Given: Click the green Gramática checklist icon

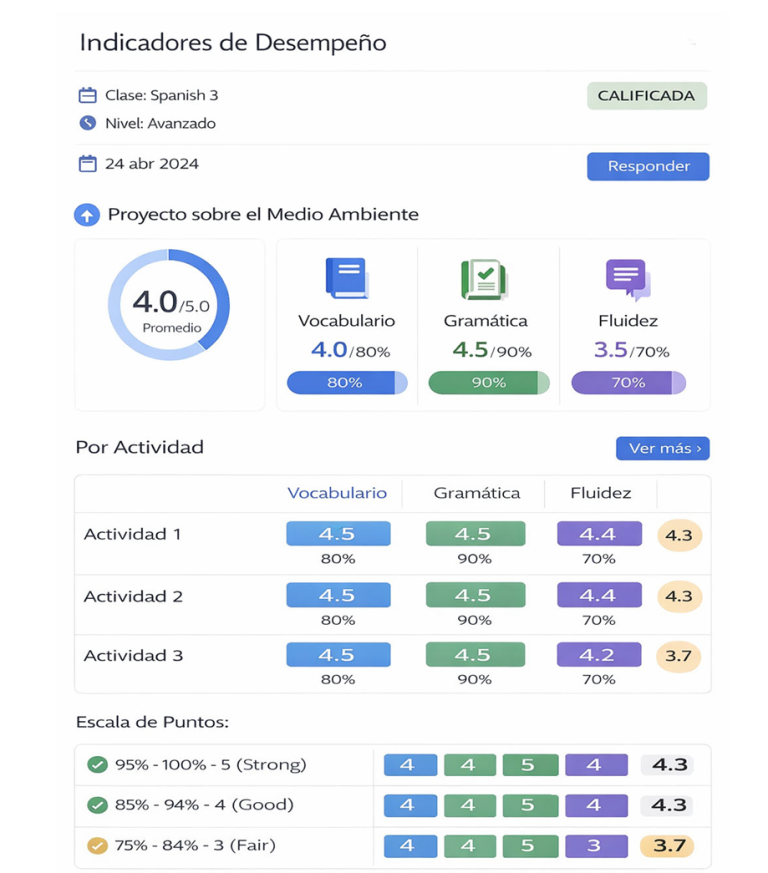Looking at the screenshot, I should click(484, 279).
